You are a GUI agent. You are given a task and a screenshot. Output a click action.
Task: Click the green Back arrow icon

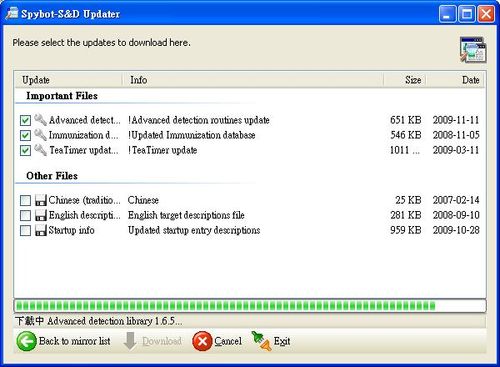tap(26, 341)
